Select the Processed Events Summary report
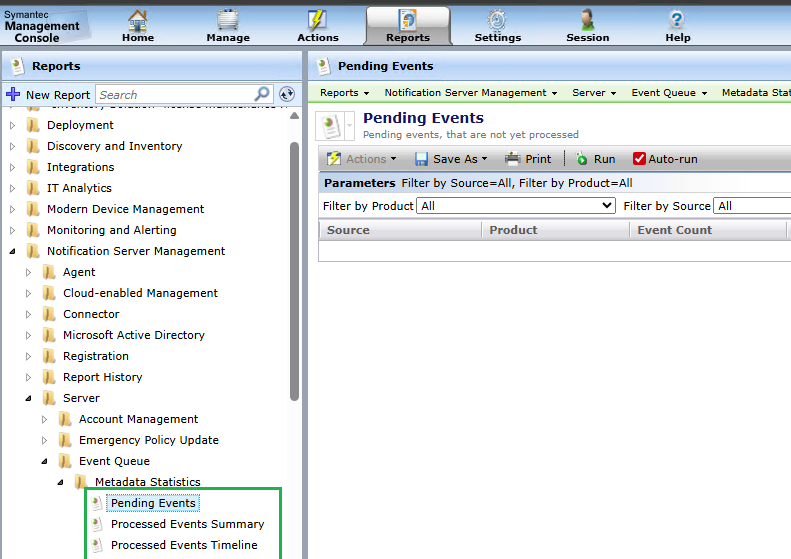Image resolution: width=791 pixels, height=559 pixels. pos(188,524)
